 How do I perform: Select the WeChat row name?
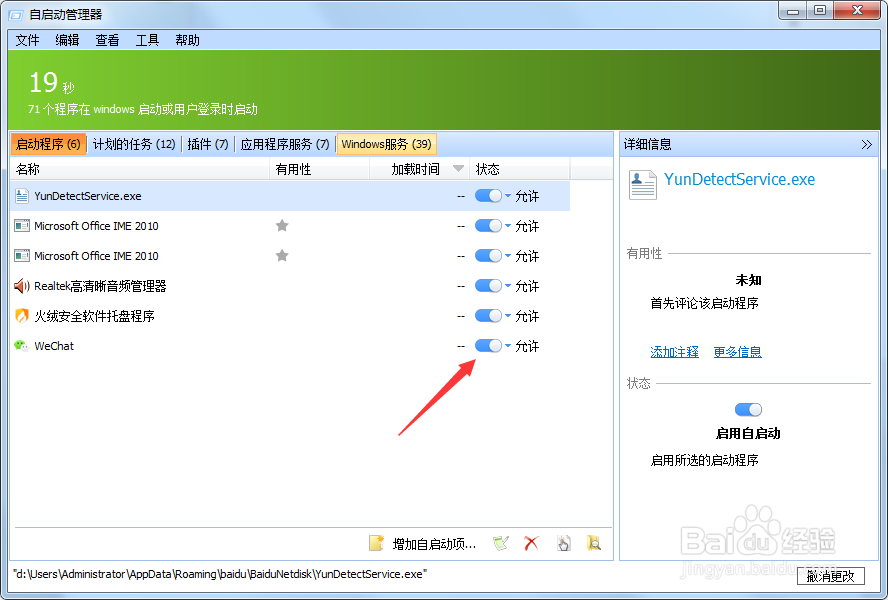pyautogui.click(x=54, y=346)
